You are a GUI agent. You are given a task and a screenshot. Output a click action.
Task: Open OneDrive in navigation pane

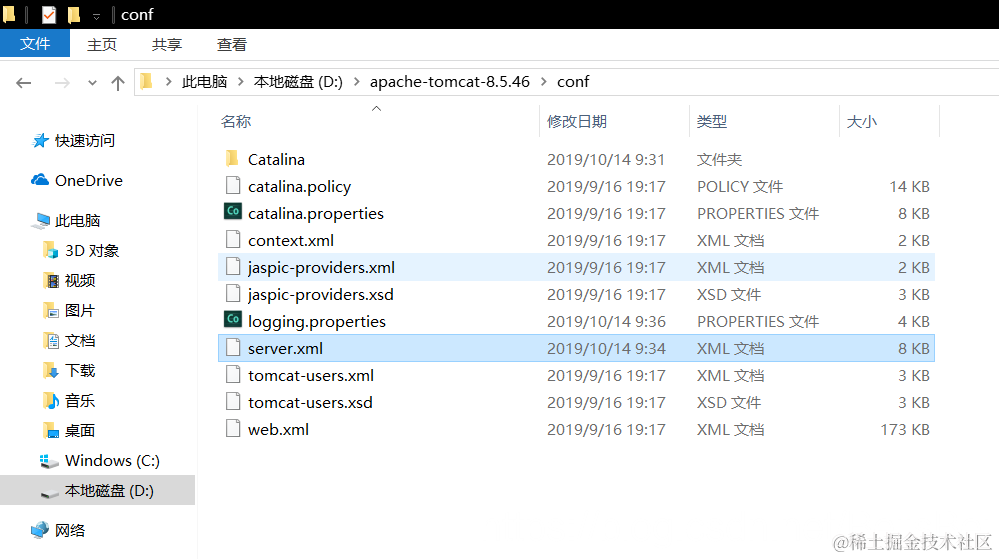point(89,180)
